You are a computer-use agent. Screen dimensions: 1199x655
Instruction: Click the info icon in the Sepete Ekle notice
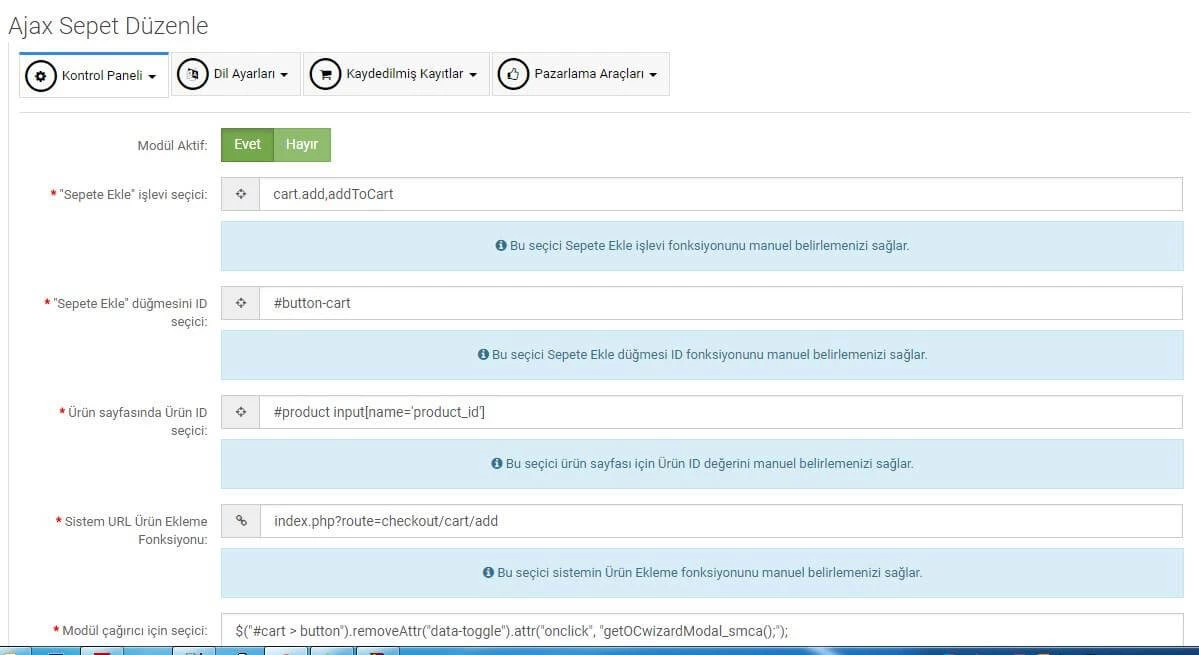point(500,245)
